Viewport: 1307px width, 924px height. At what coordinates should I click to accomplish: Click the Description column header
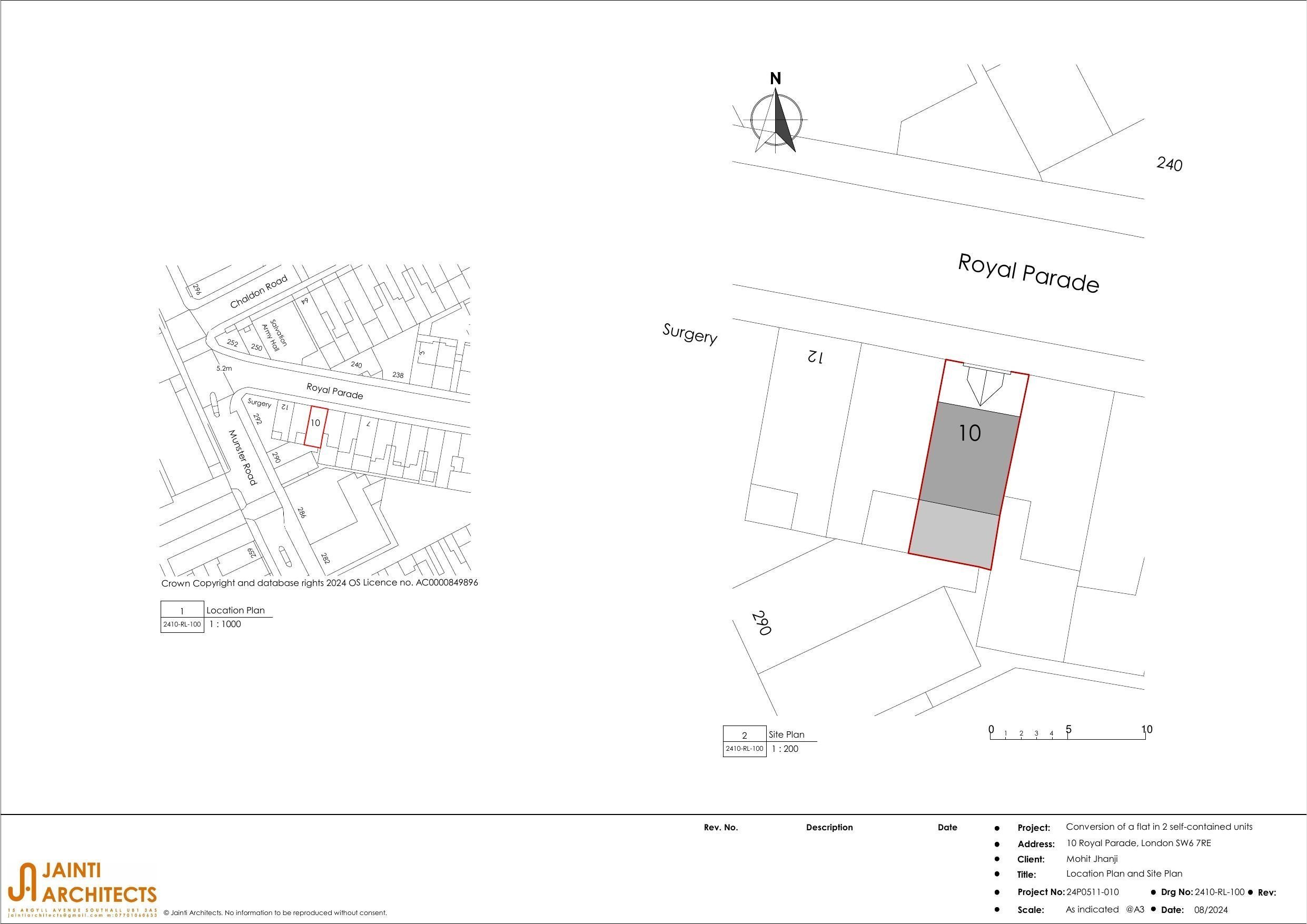click(829, 827)
